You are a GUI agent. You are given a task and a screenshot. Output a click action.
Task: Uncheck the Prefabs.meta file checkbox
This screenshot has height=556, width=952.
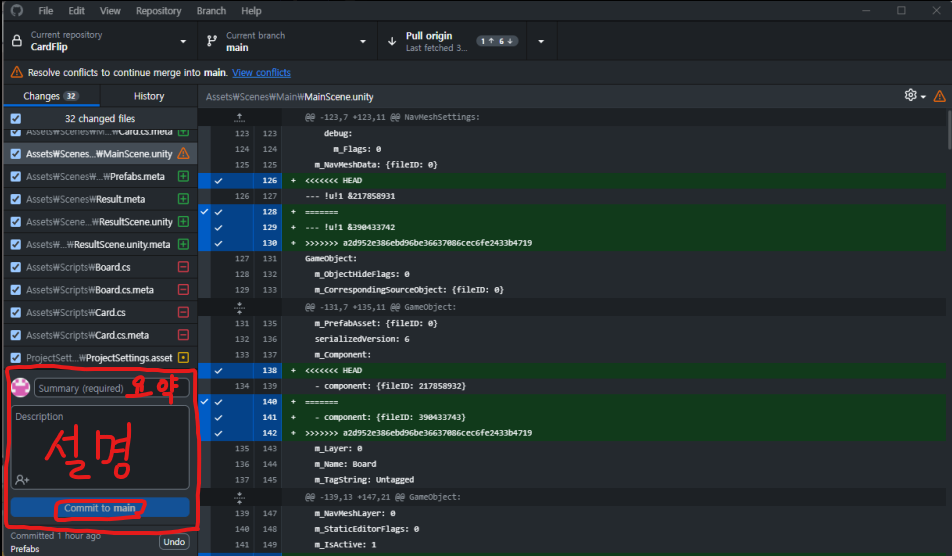pyautogui.click(x=16, y=176)
